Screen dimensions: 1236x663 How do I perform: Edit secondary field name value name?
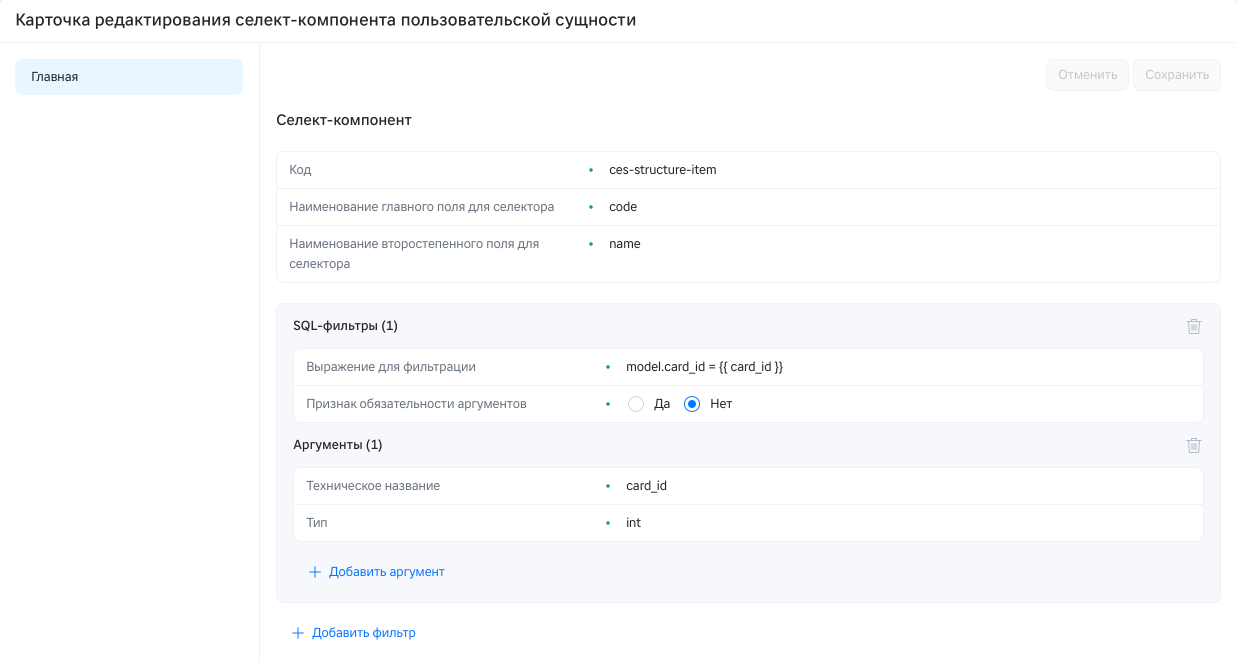point(625,244)
